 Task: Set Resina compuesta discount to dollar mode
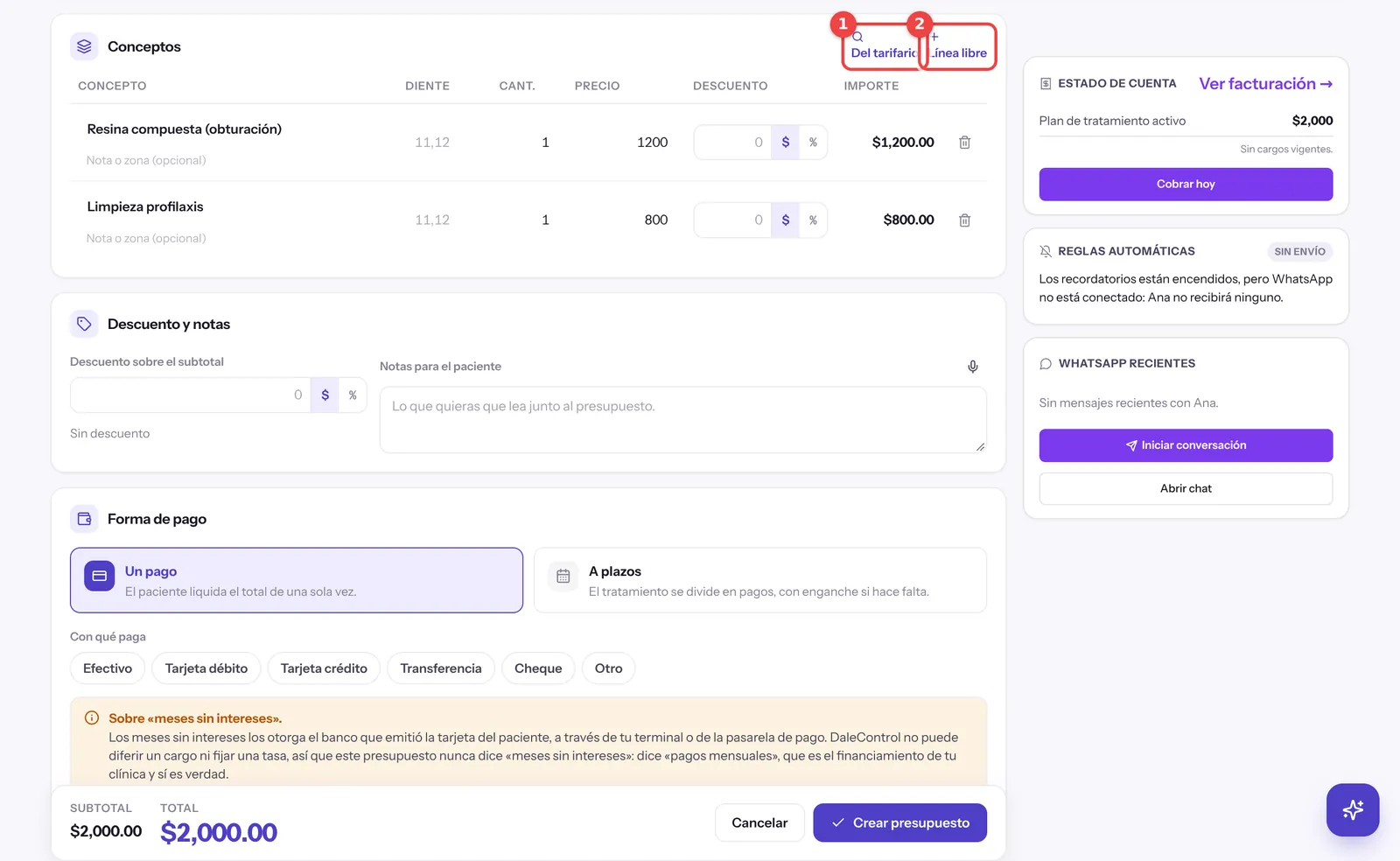[x=785, y=143]
